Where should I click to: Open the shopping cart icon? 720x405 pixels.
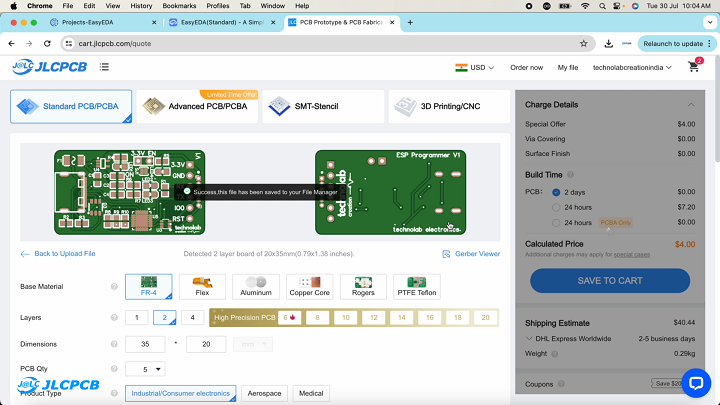(694, 67)
